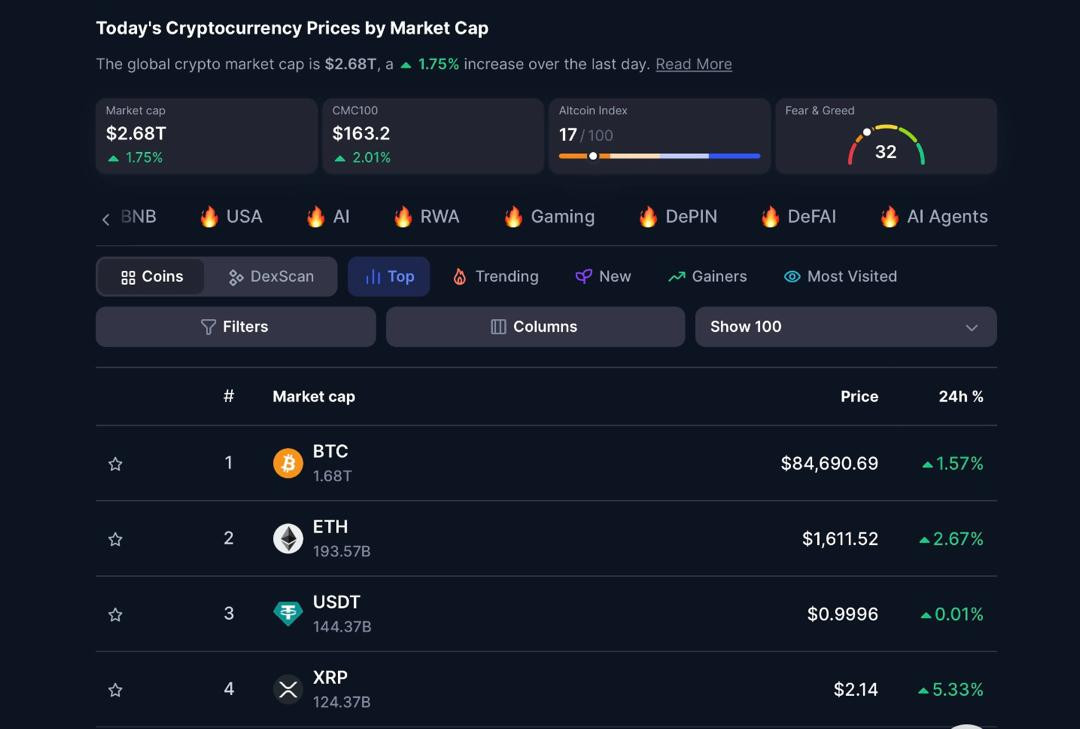
Task: Click the Ethereum coin logo
Action: [288, 539]
